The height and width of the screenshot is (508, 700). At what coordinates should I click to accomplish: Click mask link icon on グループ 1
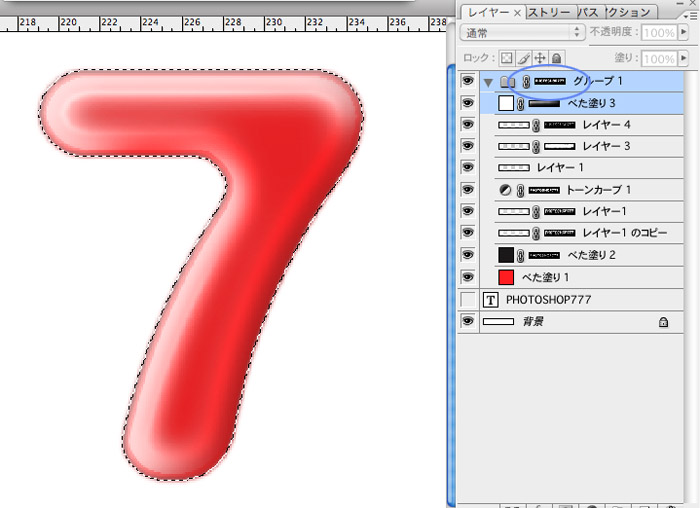[x=524, y=81]
